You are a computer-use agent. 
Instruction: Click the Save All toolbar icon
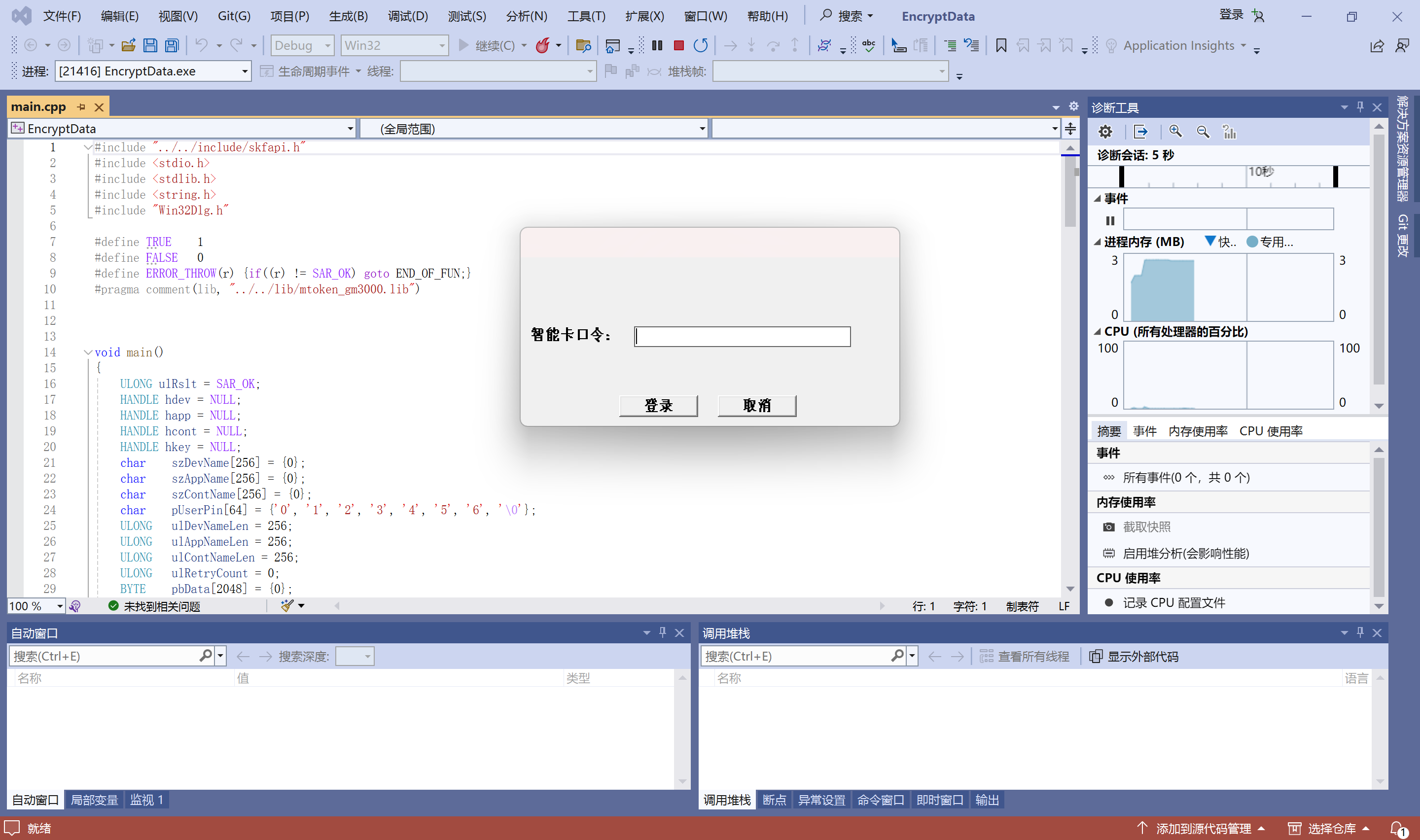(172, 45)
